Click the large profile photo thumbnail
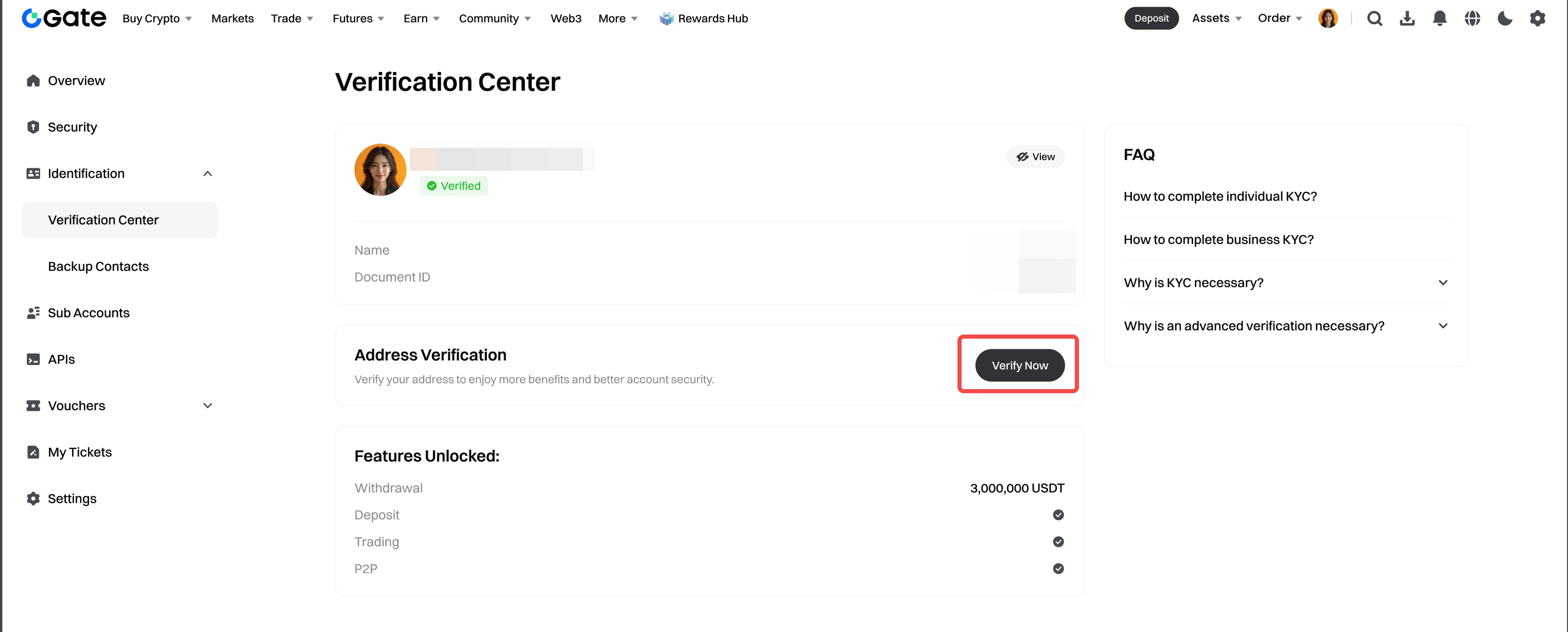 pos(380,170)
